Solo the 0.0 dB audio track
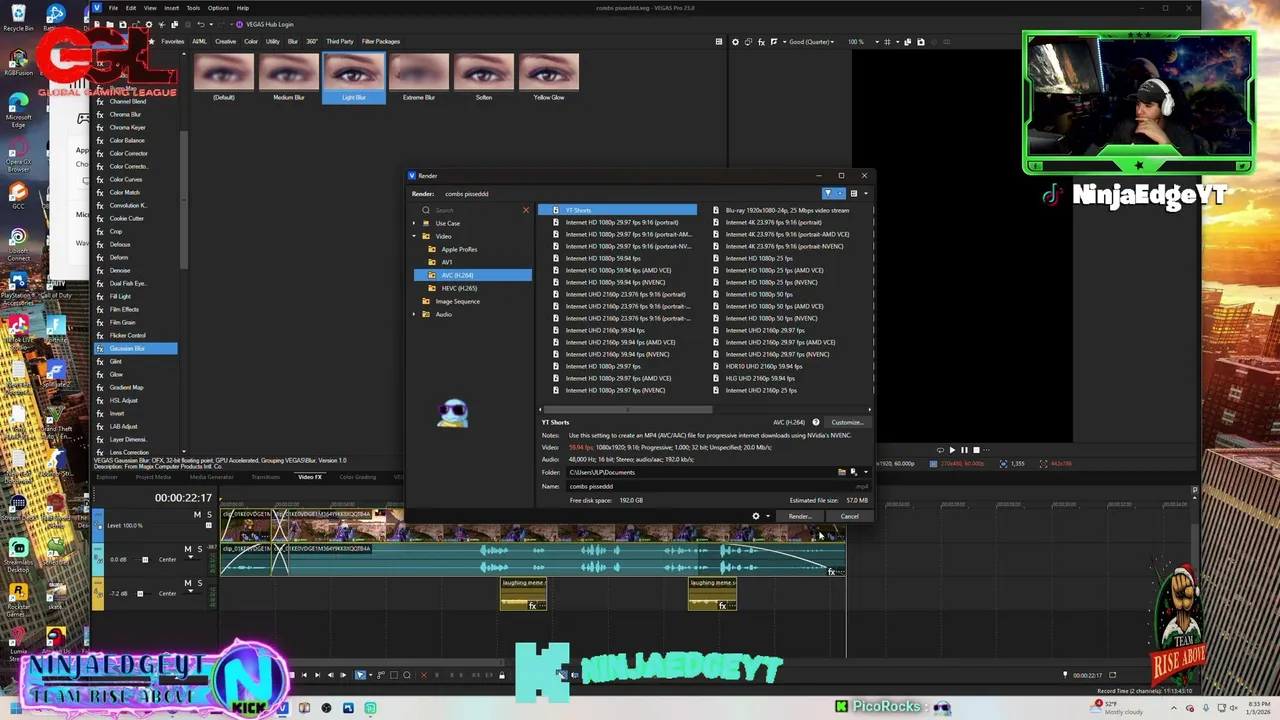This screenshot has width=1280, height=720. coord(199,549)
